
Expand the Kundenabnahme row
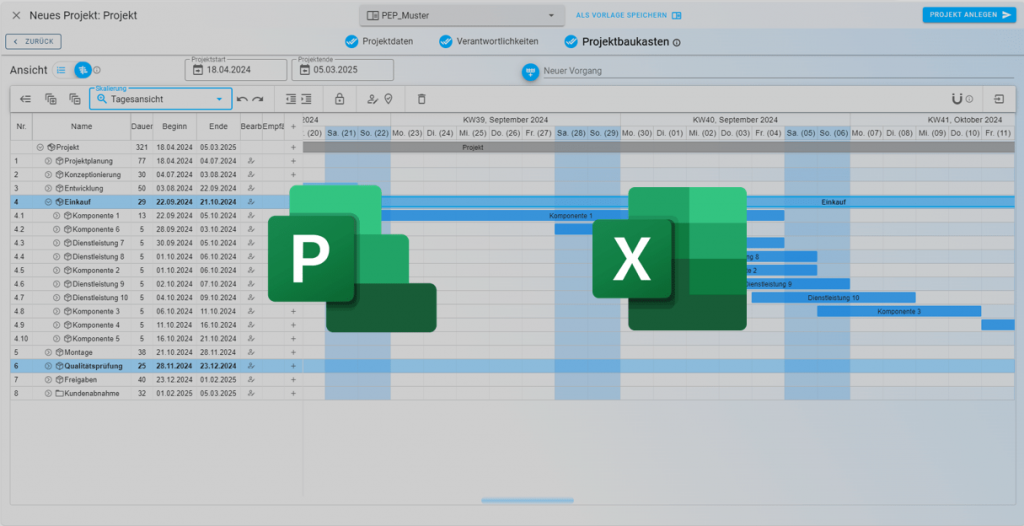point(48,393)
